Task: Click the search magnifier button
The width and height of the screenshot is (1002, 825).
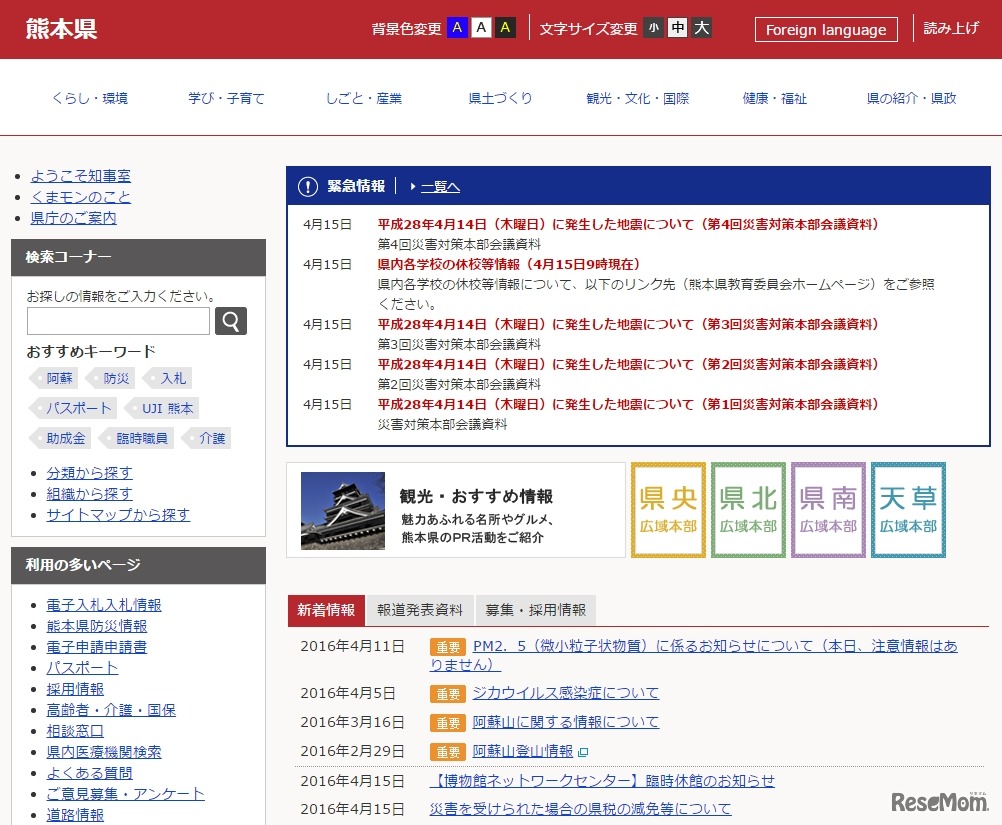Action: [x=231, y=321]
